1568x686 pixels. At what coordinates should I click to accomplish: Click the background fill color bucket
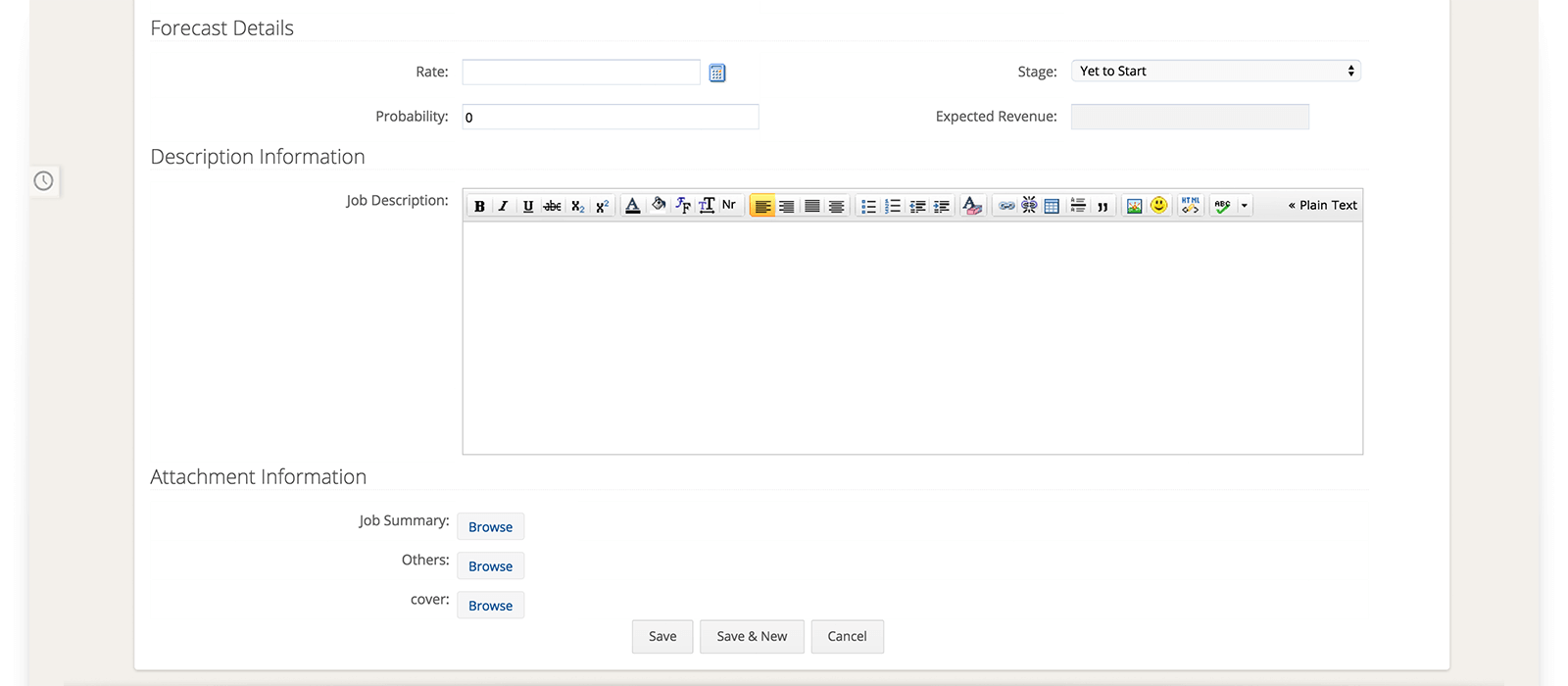[659, 205]
